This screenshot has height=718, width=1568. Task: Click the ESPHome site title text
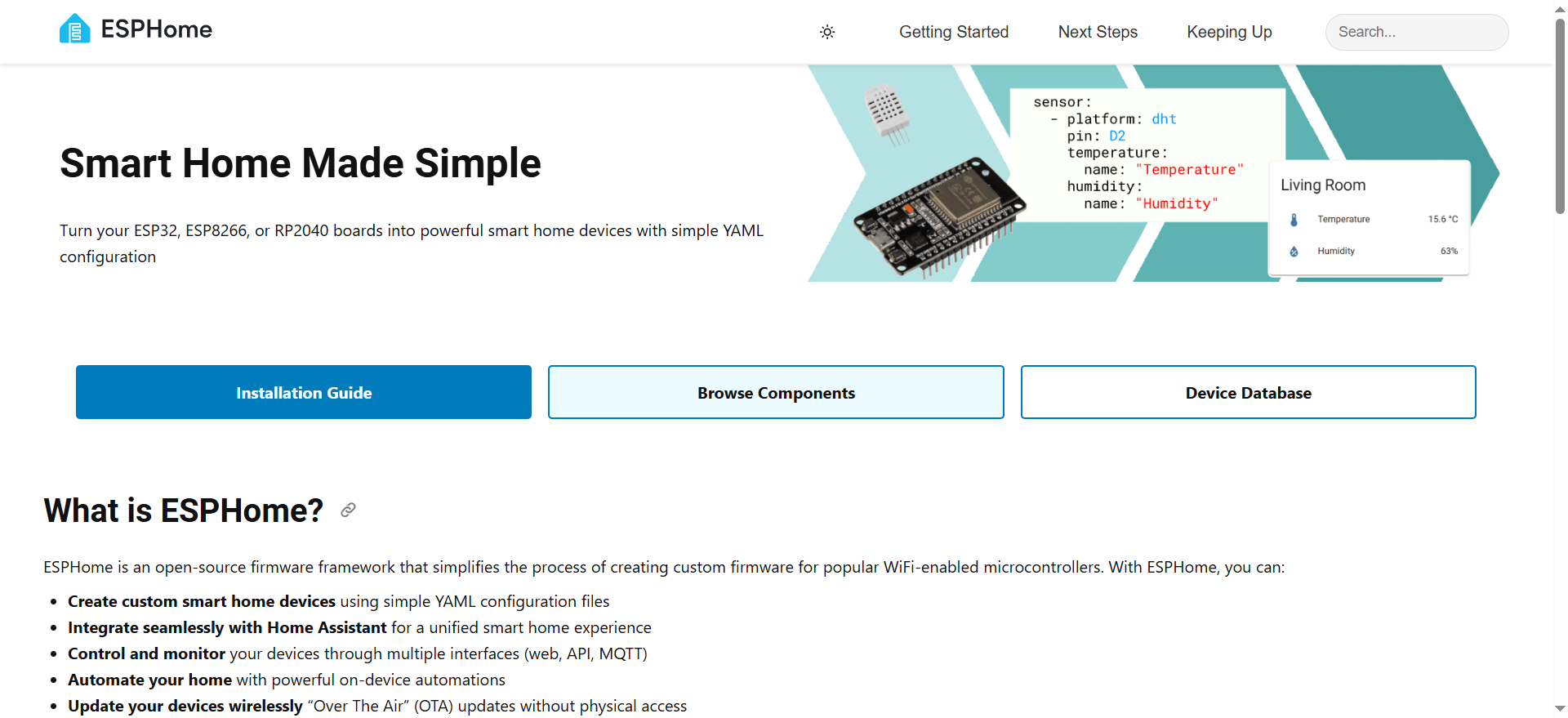156,29
